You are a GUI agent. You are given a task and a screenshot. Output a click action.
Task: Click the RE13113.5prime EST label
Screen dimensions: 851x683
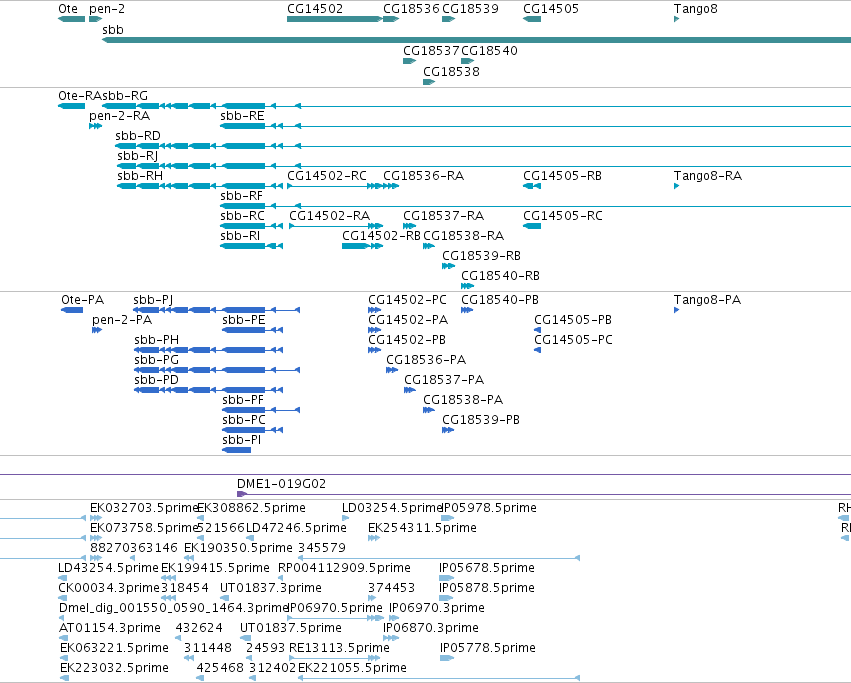[x=339, y=649]
